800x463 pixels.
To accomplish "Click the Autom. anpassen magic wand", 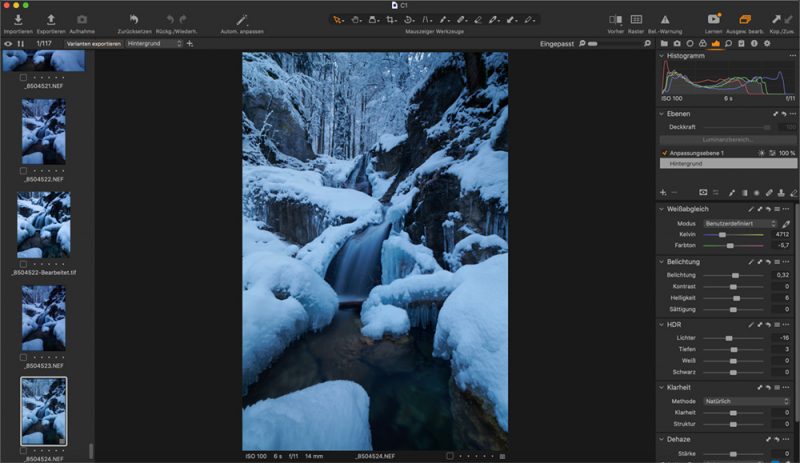I will click(242, 20).
